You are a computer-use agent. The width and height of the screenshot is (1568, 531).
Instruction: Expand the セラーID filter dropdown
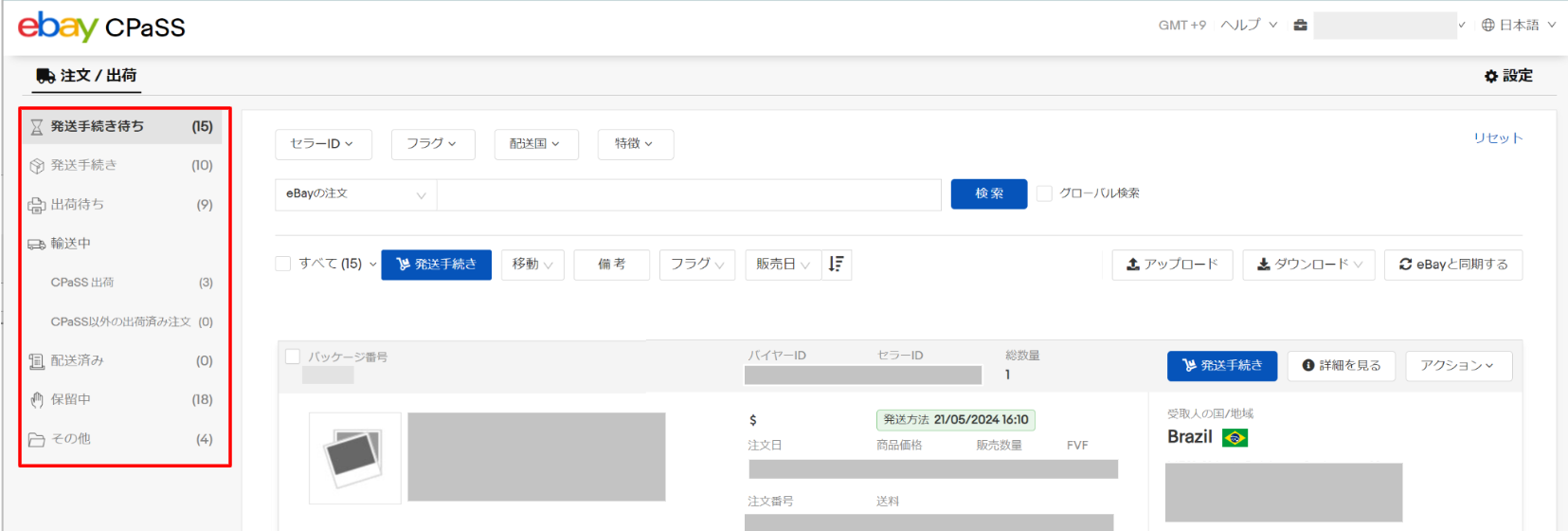click(x=323, y=144)
